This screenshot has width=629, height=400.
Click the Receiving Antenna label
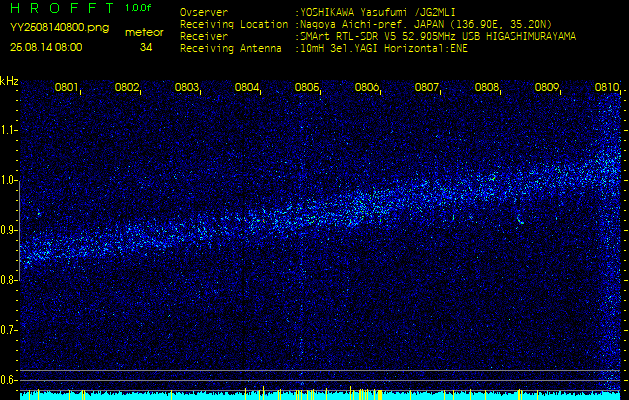click(x=231, y=49)
